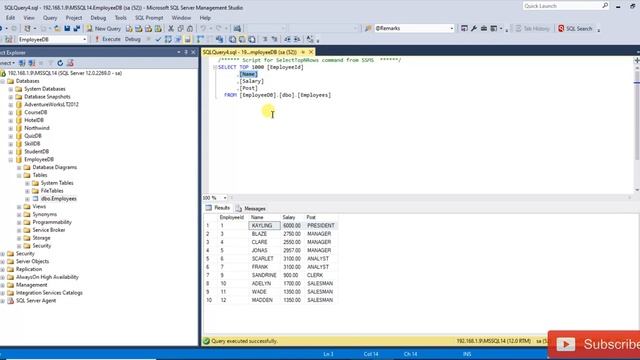Select the Integration Services Catalogs node
The height and width of the screenshot is (360, 640).
click(49, 293)
